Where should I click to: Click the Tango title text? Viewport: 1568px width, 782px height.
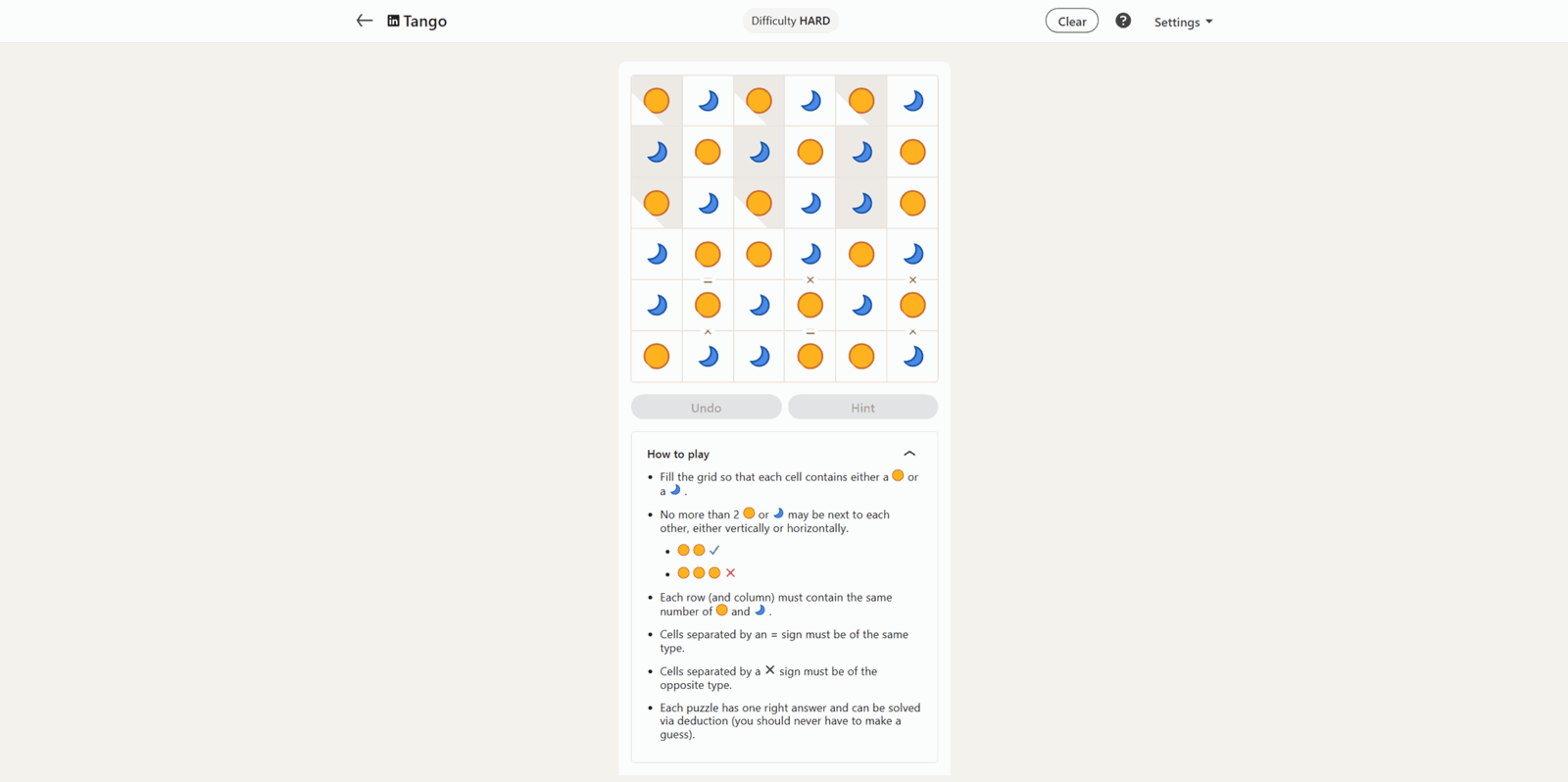pos(425,21)
